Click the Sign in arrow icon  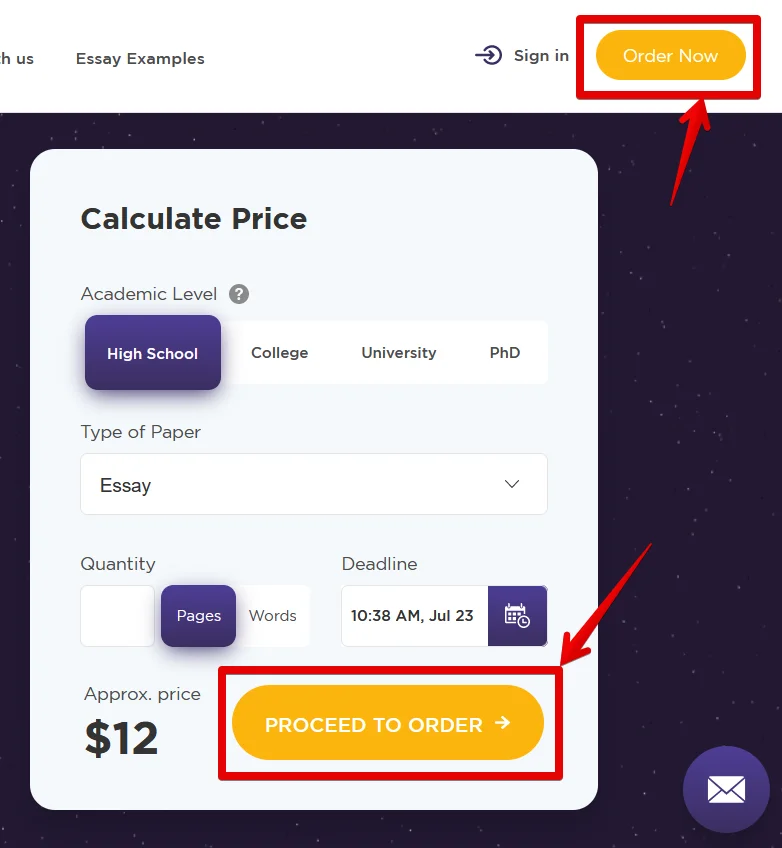[488, 56]
